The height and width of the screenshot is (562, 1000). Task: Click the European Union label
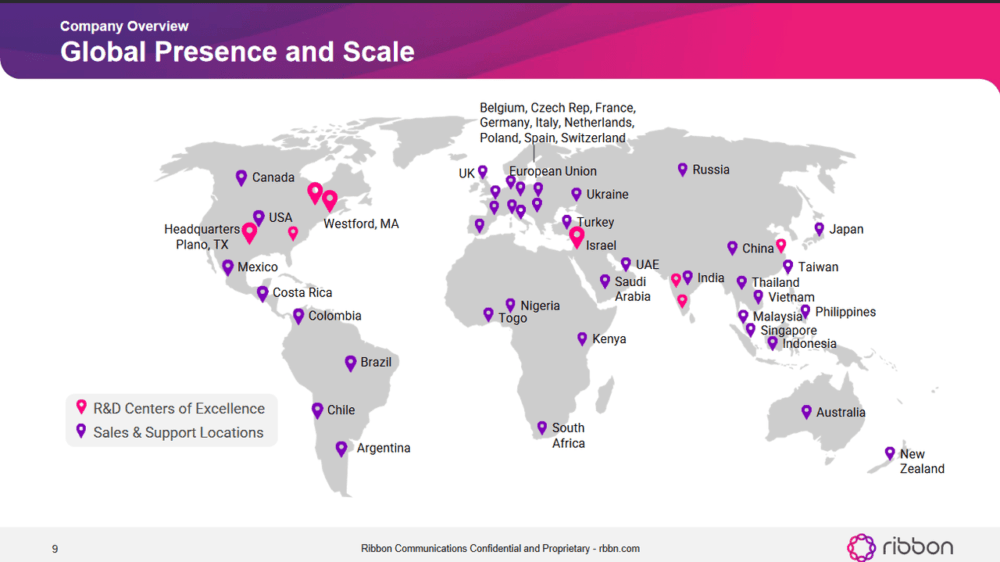[553, 171]
